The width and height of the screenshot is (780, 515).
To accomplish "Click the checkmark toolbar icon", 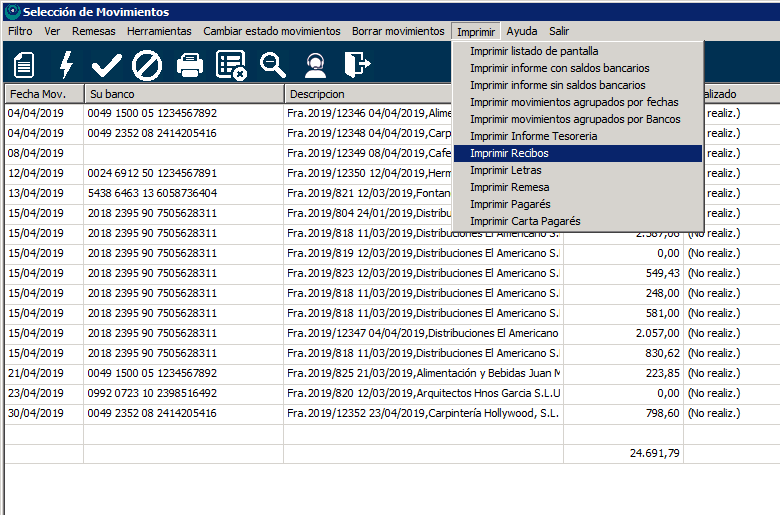I will (106, 65).
